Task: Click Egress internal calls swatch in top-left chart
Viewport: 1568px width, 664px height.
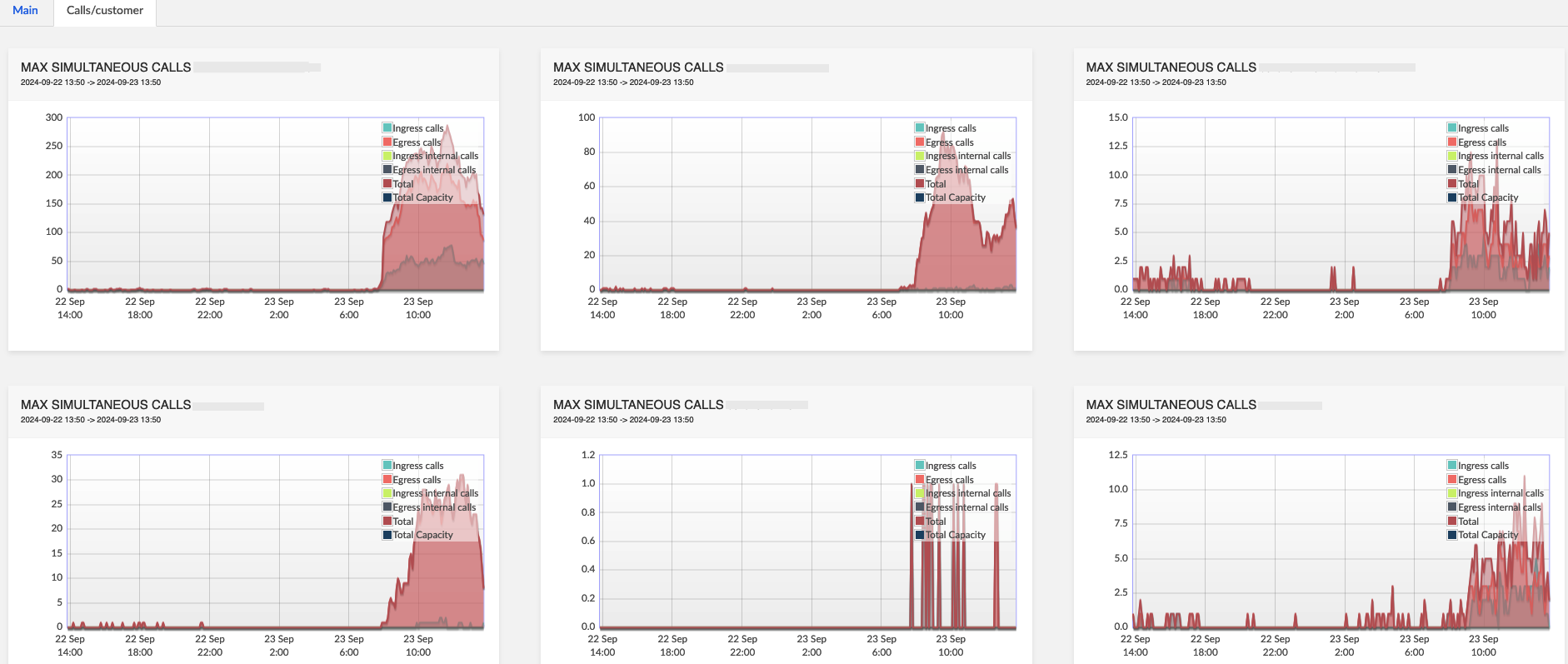Action: coord(387,170)
